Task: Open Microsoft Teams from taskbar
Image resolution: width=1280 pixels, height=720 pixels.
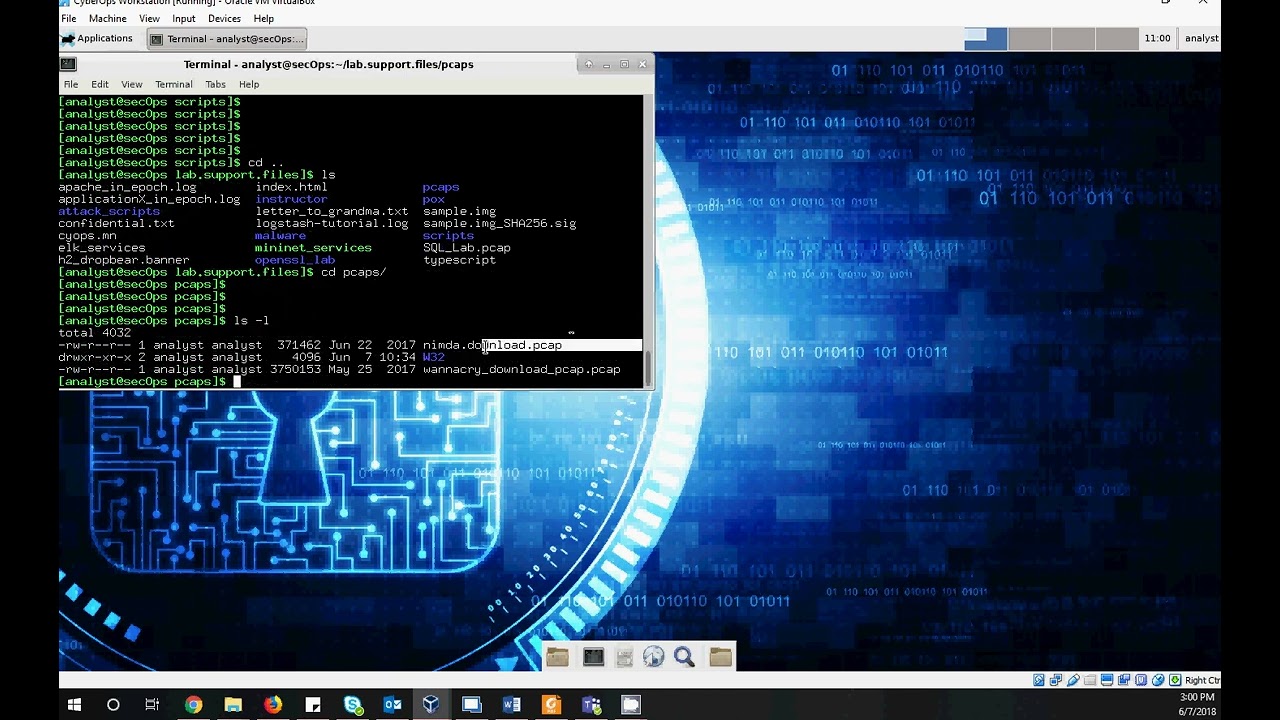Action: point(591,705)
